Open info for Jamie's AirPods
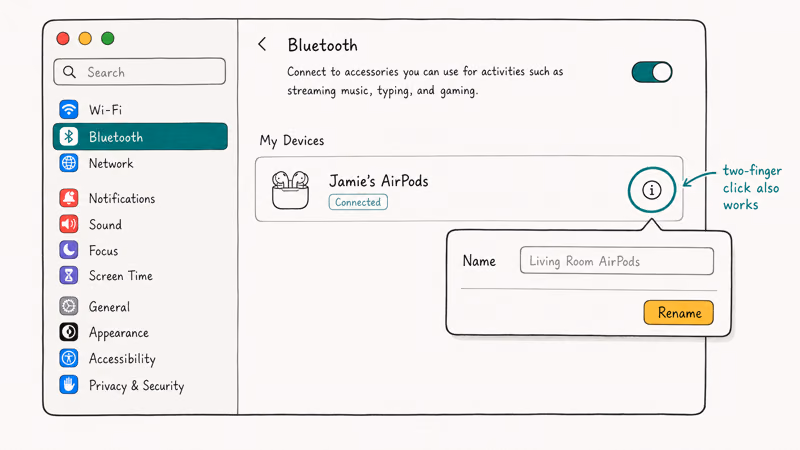 tap(652, 190)
